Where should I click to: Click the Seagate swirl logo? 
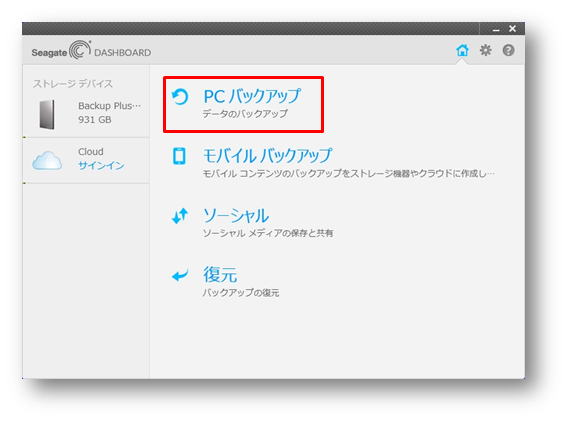click(x=80, y=50)
